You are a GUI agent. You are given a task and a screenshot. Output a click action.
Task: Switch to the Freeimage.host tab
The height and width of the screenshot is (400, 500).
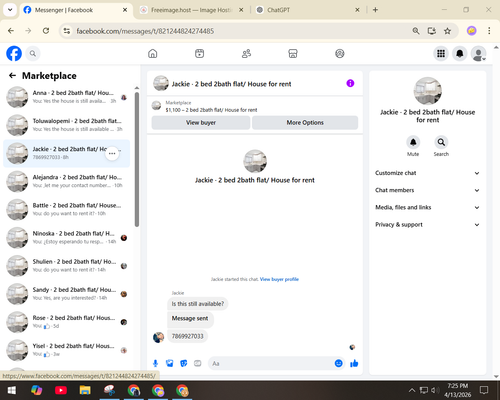pos(191,10)
